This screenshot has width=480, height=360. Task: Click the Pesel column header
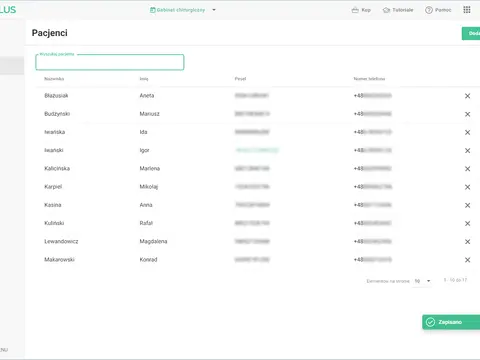pyautogui.click(x=240, y=79)
